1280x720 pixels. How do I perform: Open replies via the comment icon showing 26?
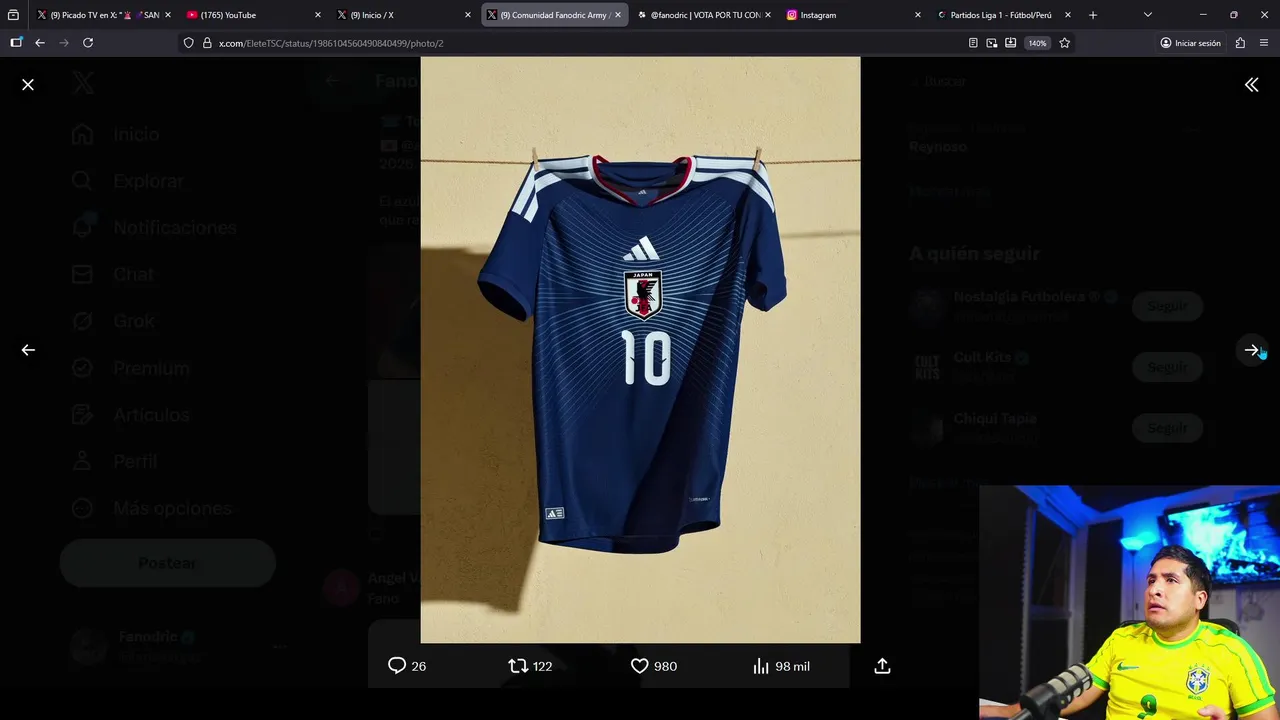pyautogui.click(x=407, y=666)
